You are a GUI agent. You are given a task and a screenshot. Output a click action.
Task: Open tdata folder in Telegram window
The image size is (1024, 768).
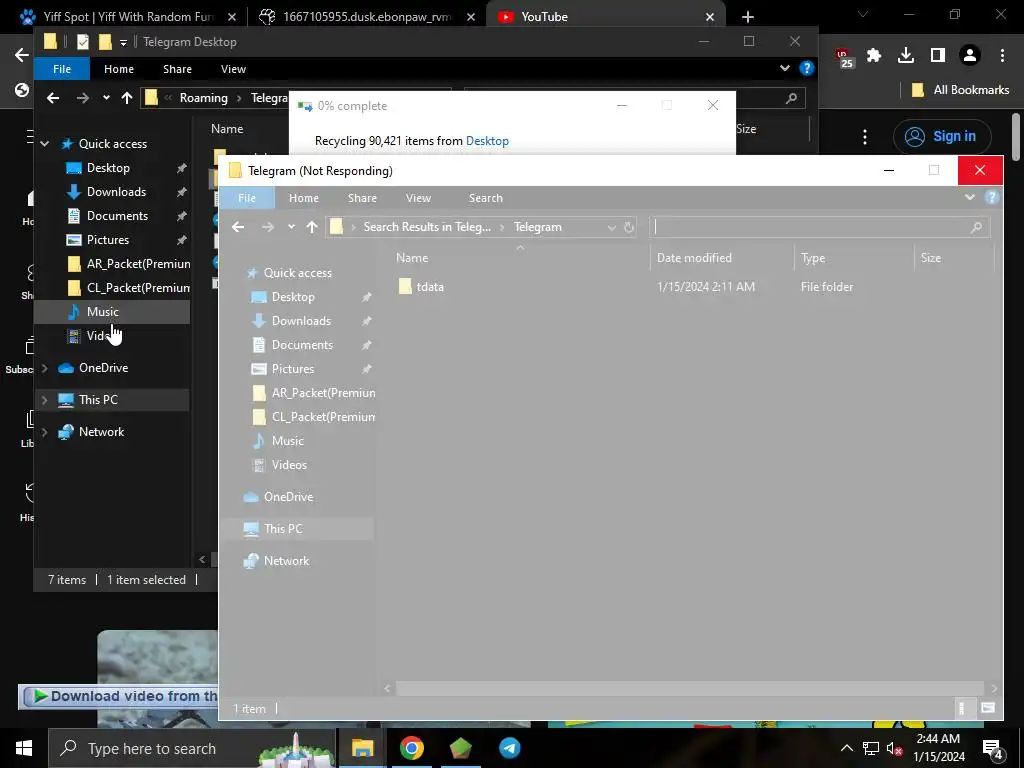430,287
